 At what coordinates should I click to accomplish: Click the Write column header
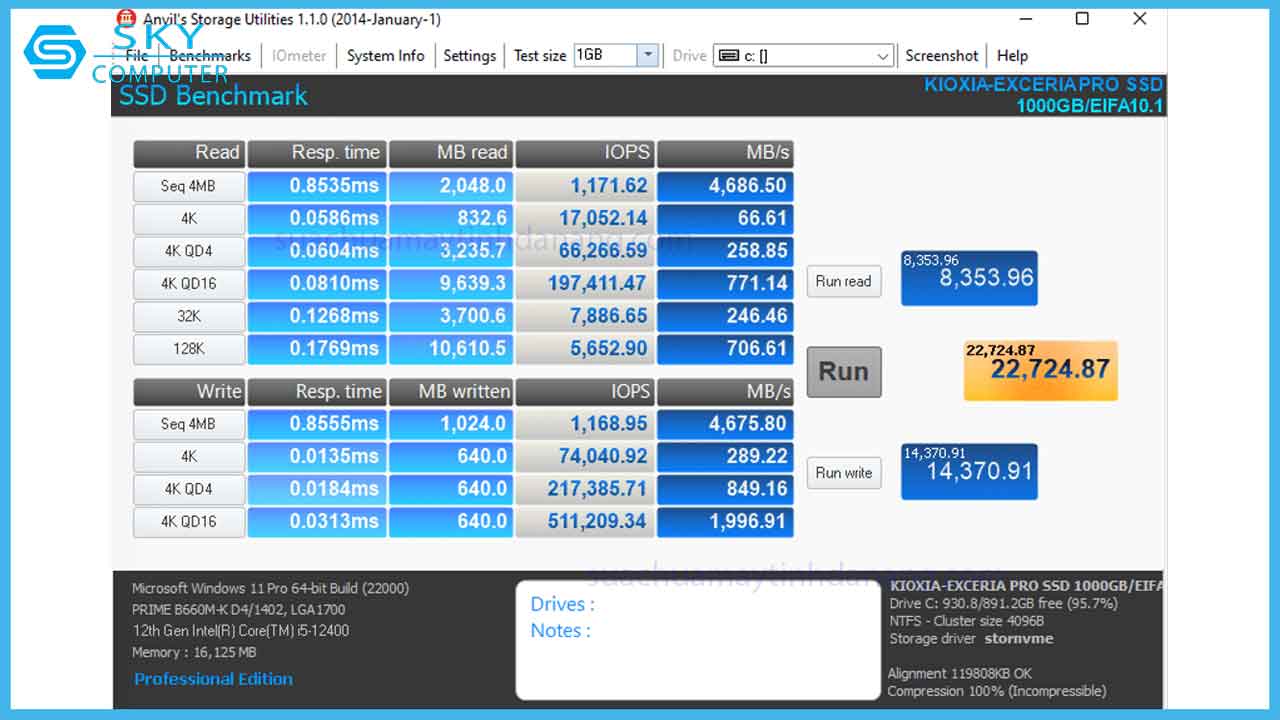point(189,392)
